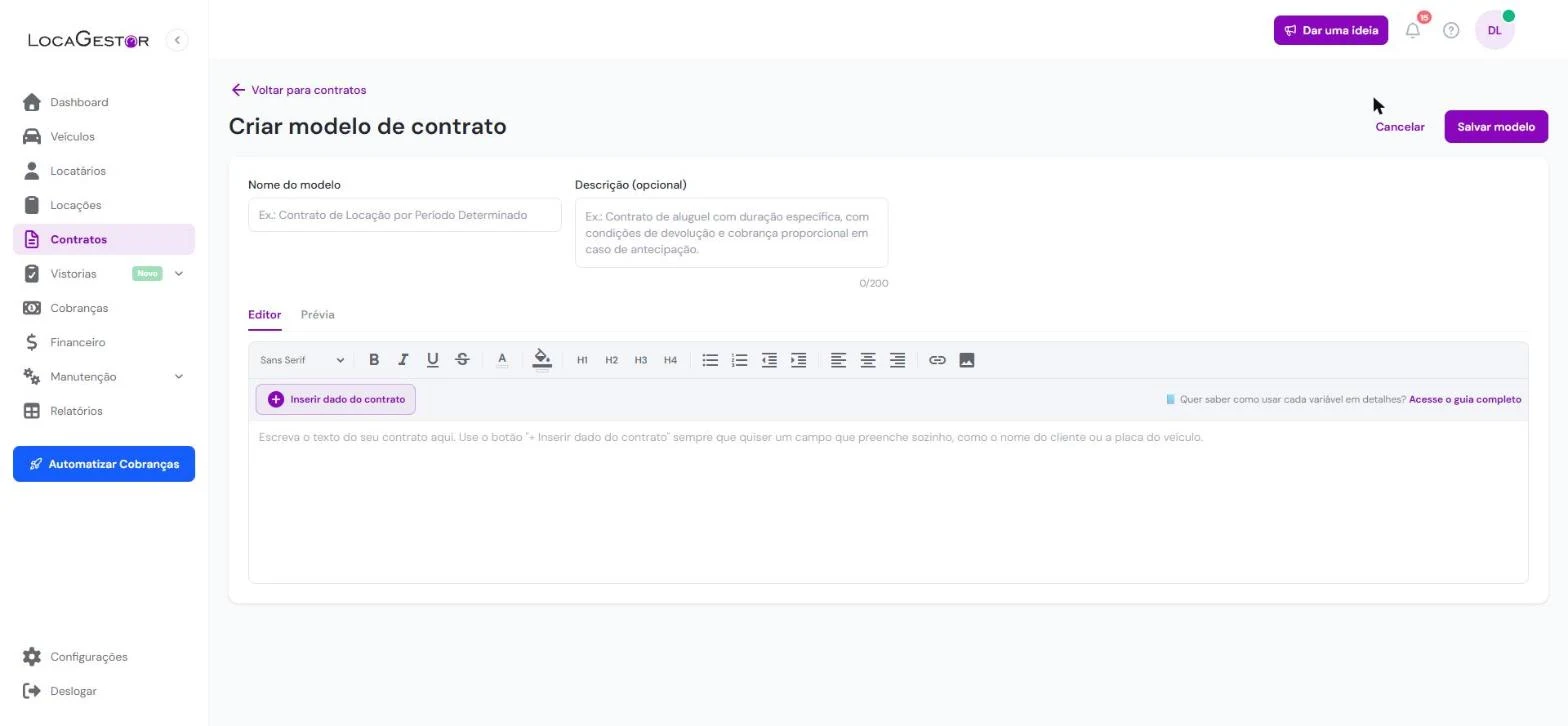This screenshot has height=726, width=1568.
Task: Click inside the contract text editor area
Action: [888, 502]
